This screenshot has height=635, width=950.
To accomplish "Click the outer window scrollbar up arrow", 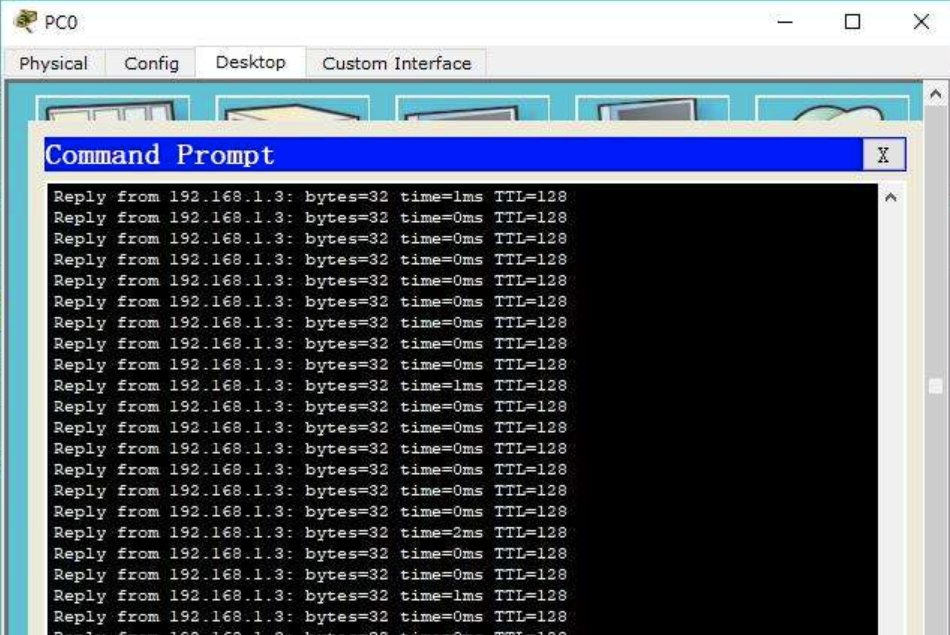I will point(936,94).
